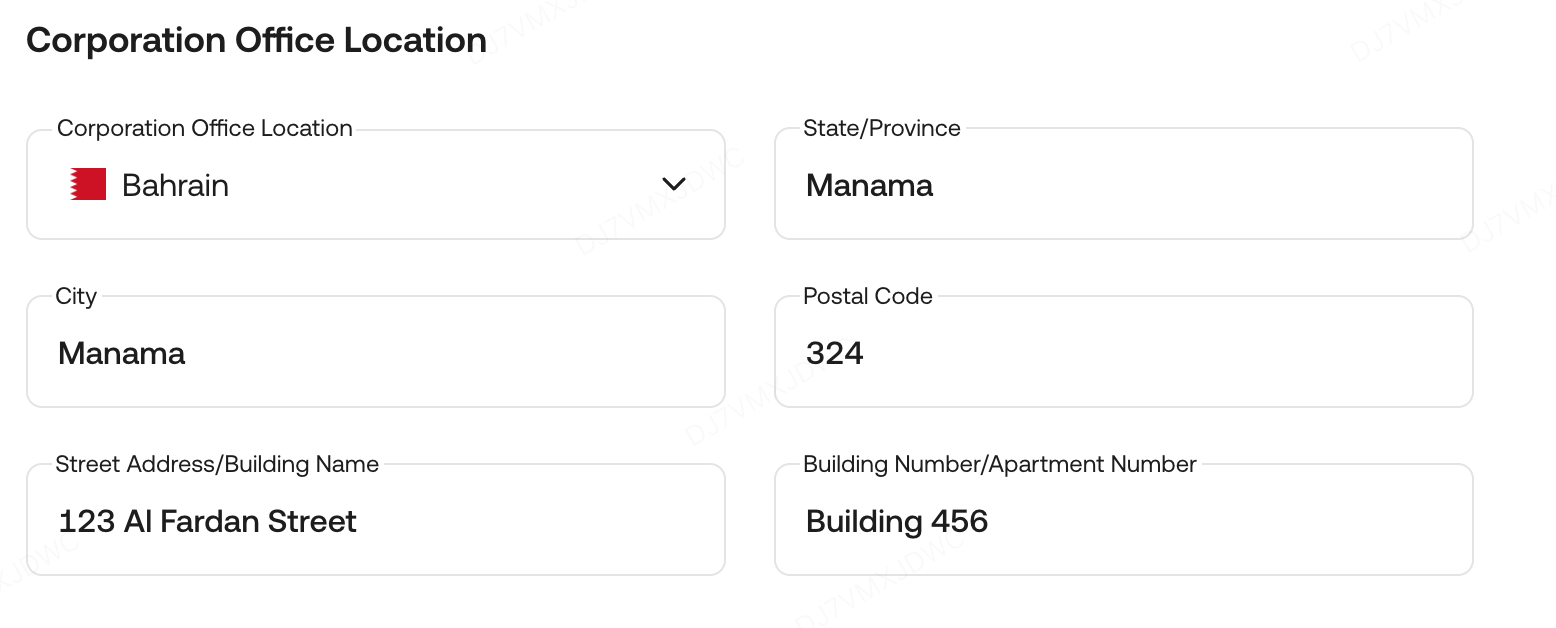This screenshot has width=1556, height=628.
Task: Place cursor on postal code value 324
Action: click(834, 353)
